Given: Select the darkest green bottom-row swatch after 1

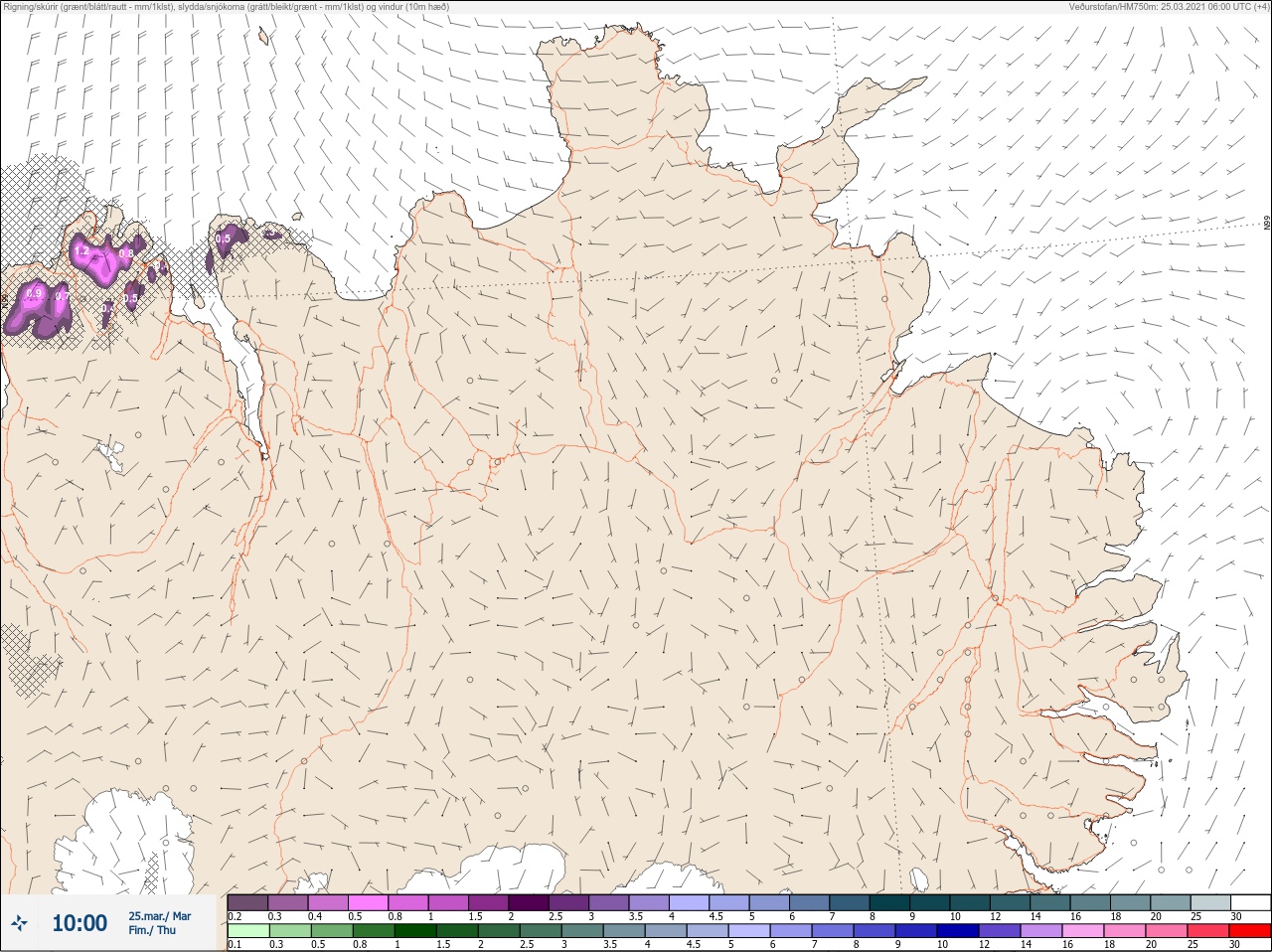Looking at the screenshot, I should click(414, 931).
